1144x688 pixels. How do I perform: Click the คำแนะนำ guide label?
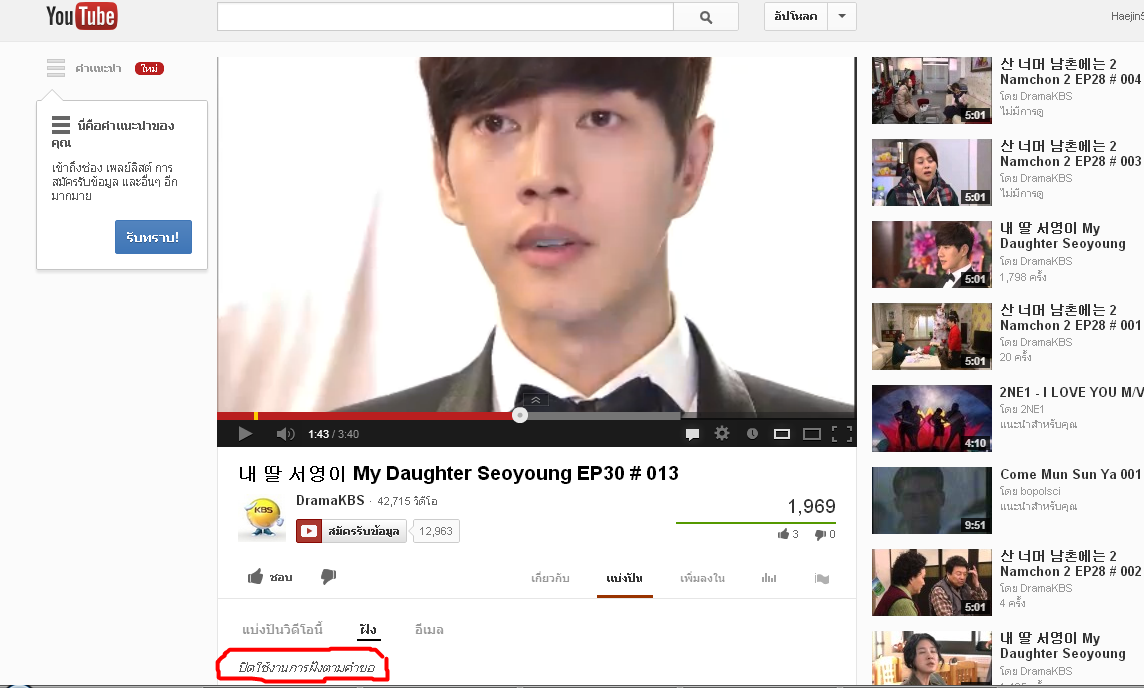pos(98,68)
